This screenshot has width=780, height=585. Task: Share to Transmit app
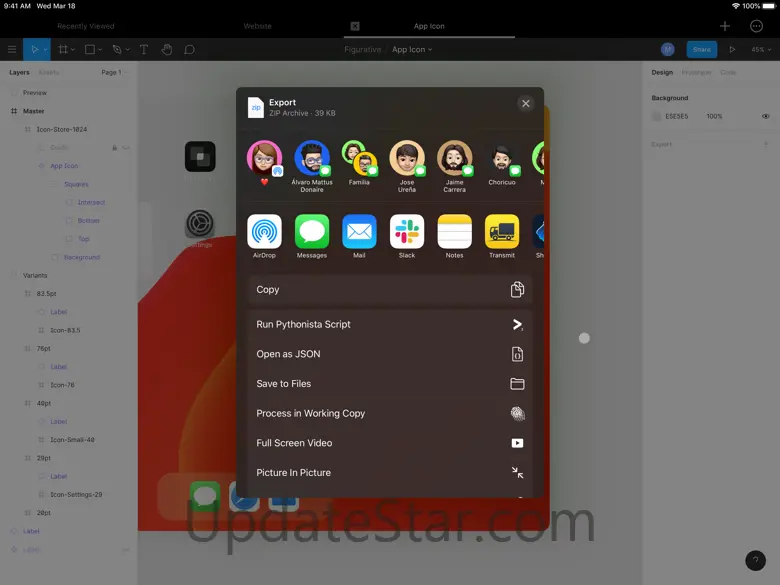(x=502, y=236)
